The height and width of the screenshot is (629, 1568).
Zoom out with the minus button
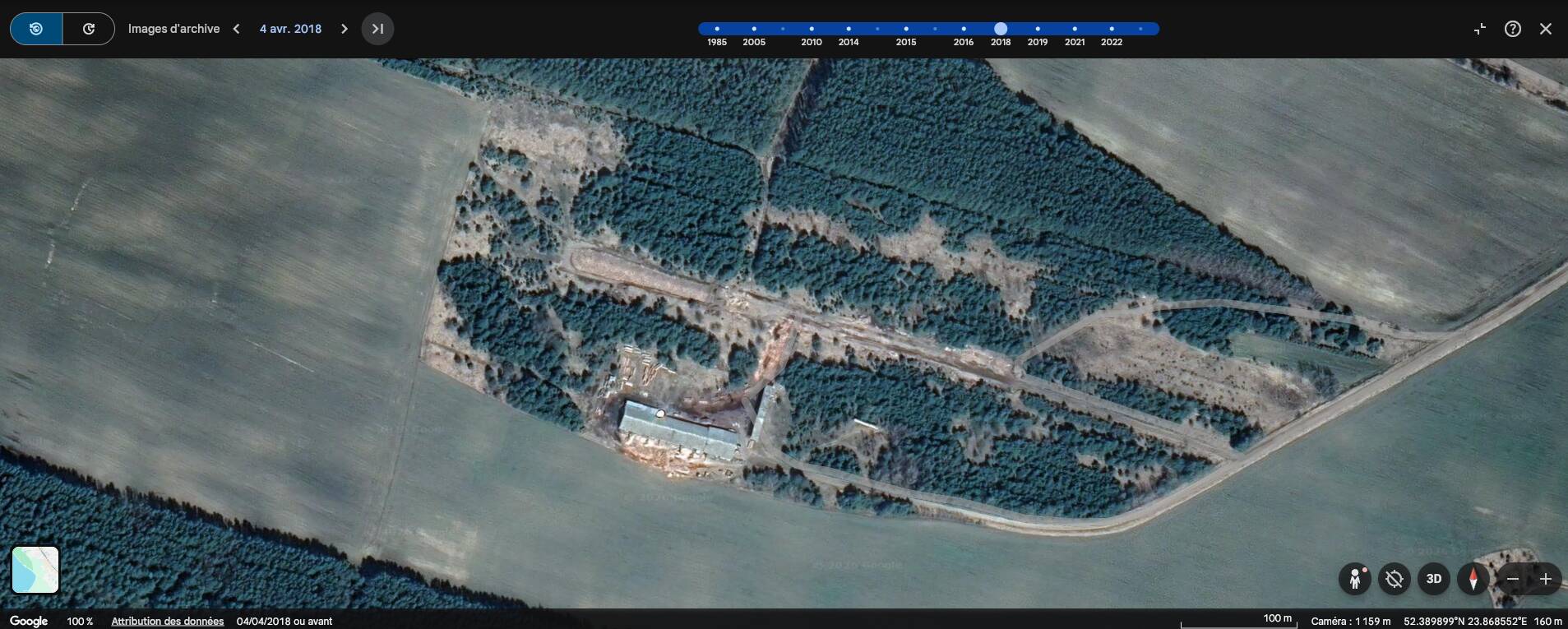pyautogui.click(x=1513, y=579)
